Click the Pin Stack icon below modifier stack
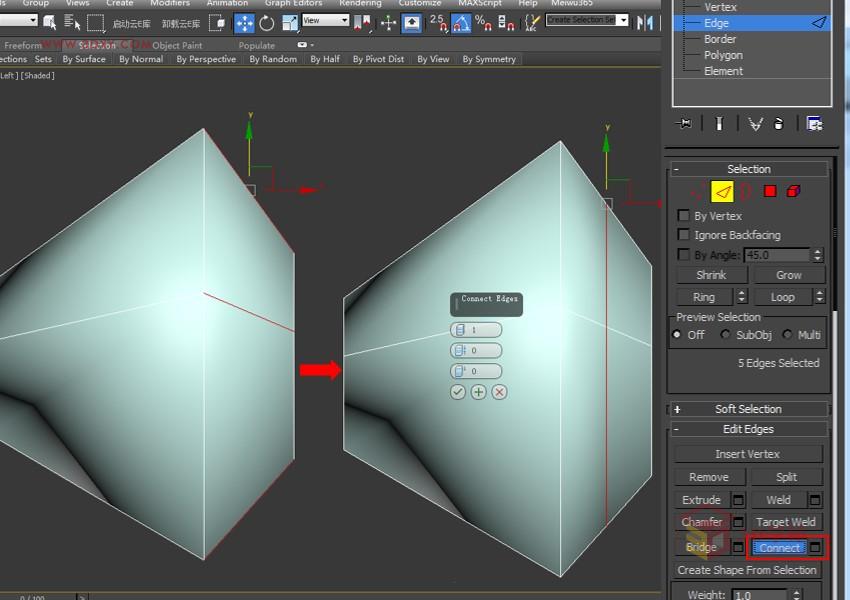 [x=685, y=123]
